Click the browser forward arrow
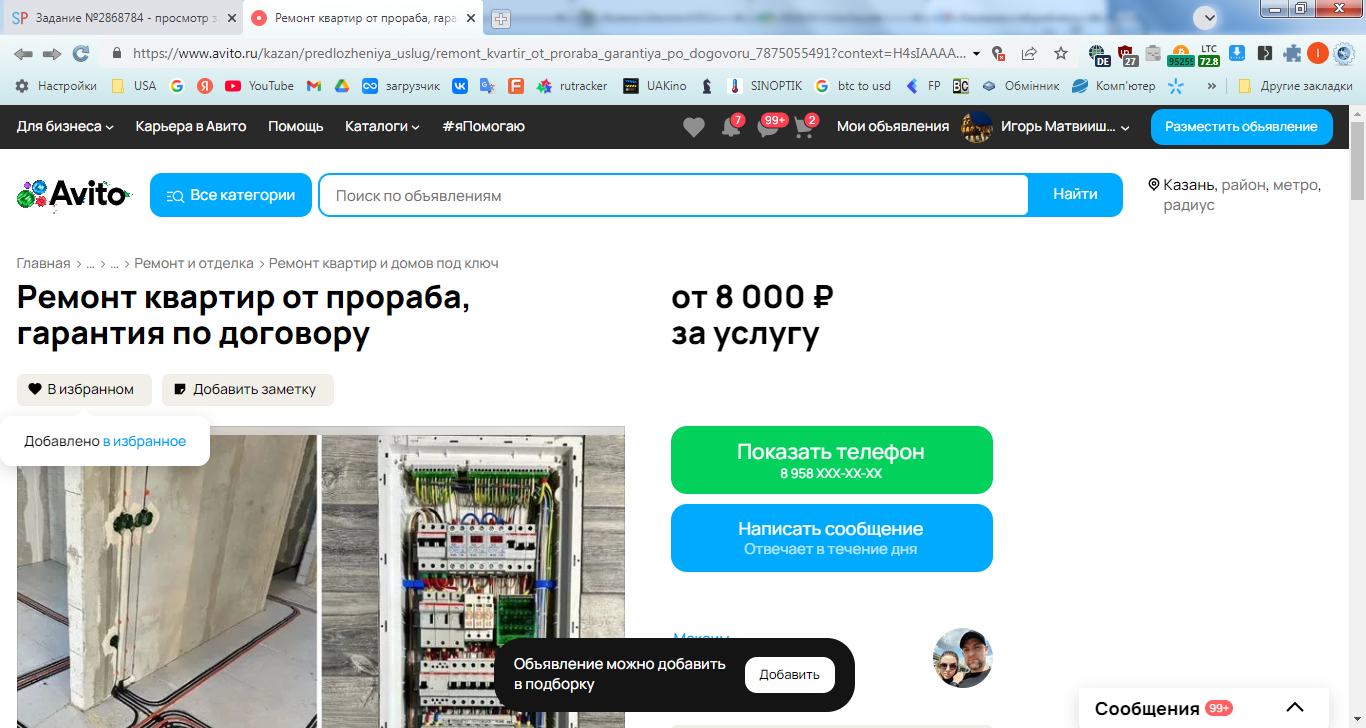 [x=52, y=53]
